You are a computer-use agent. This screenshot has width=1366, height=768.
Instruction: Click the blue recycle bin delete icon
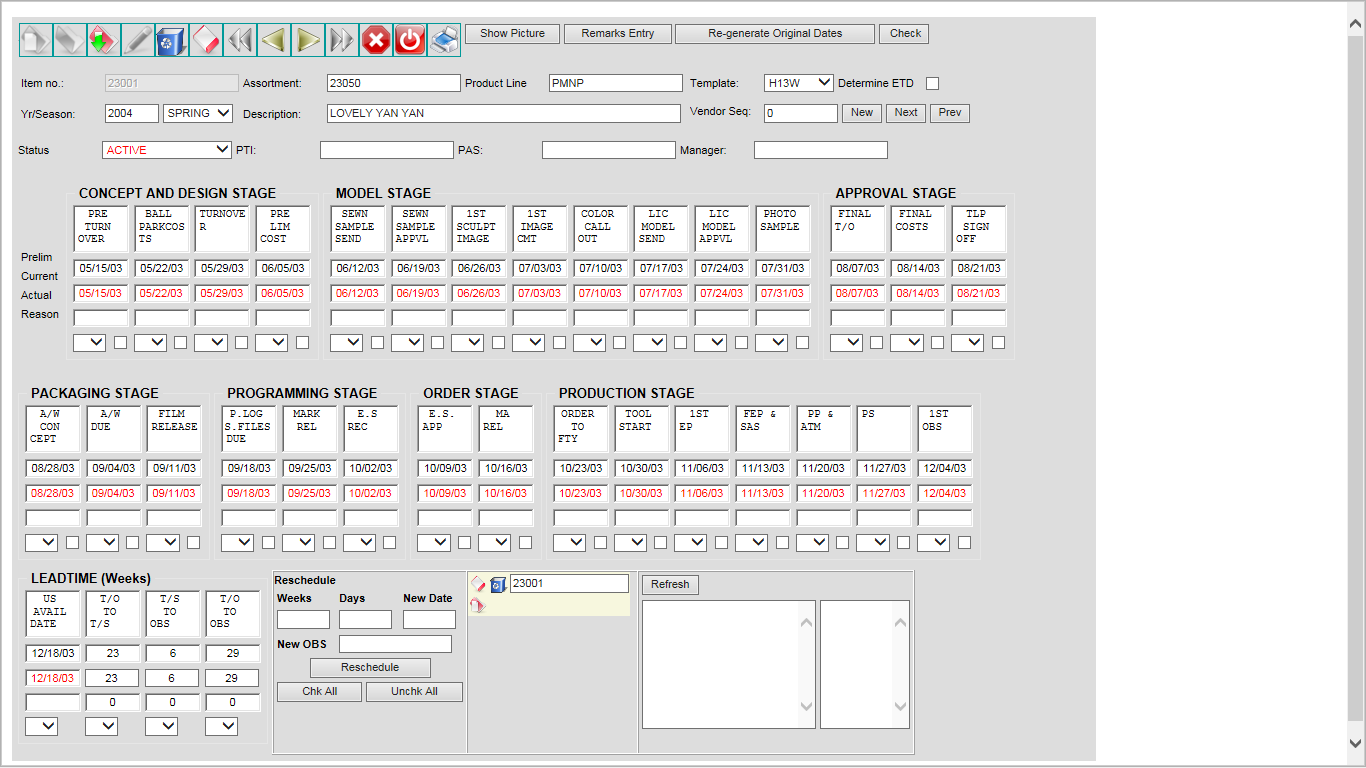(172, 40)
